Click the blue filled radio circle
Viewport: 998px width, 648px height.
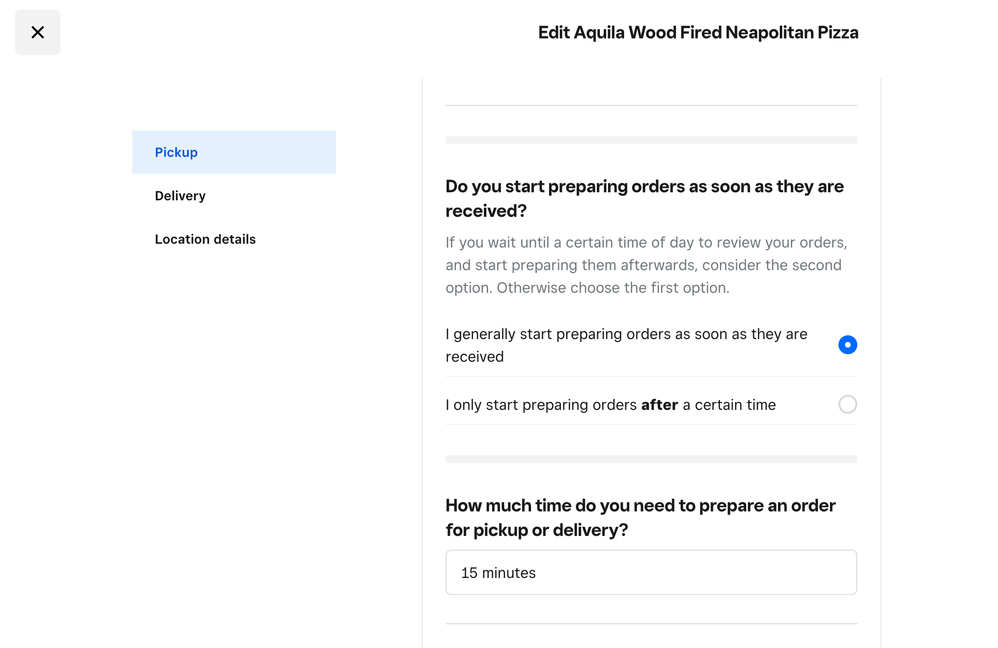point(847,345)
